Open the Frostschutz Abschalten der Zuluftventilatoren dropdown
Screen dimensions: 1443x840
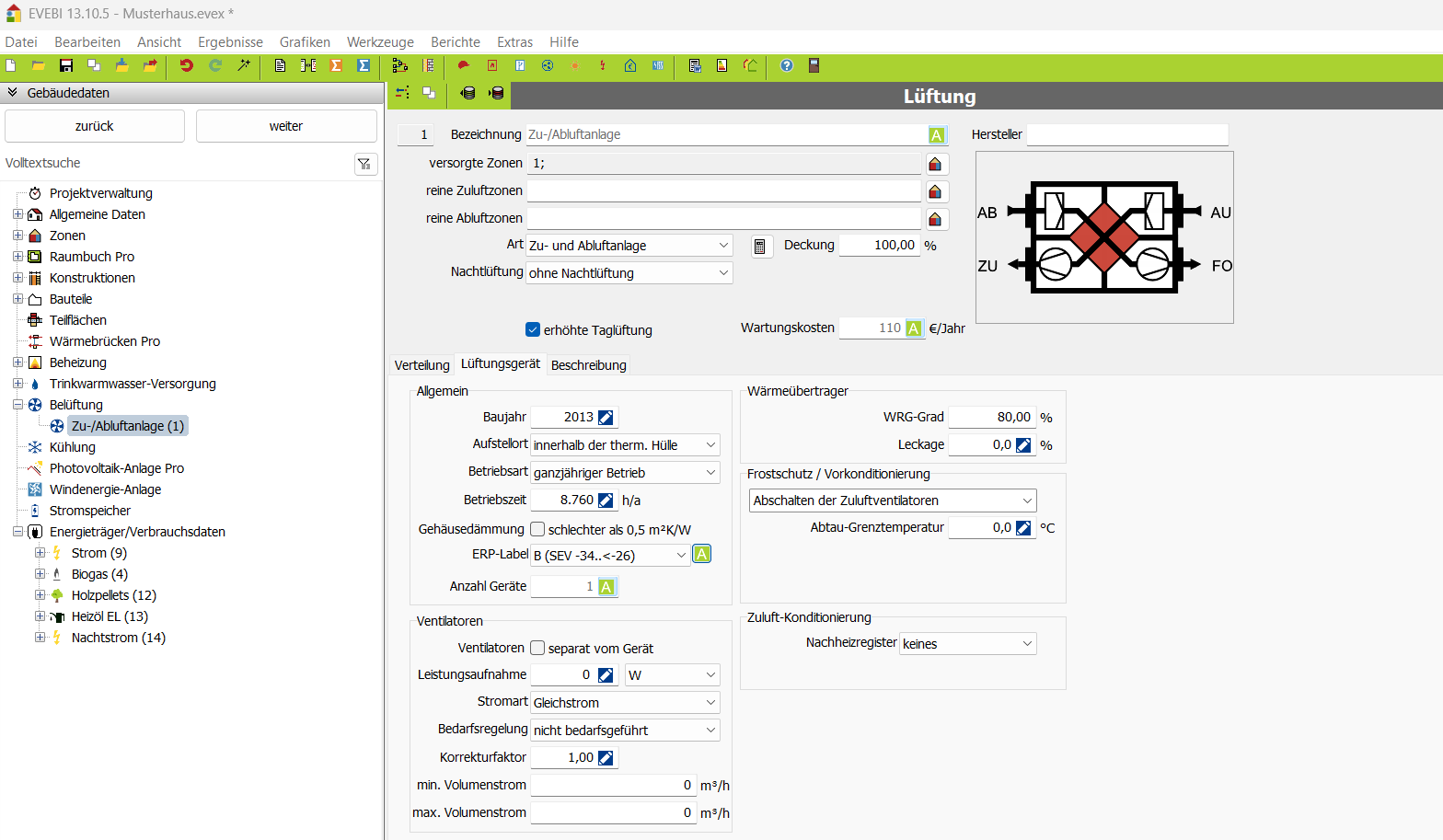pos(892,501)
